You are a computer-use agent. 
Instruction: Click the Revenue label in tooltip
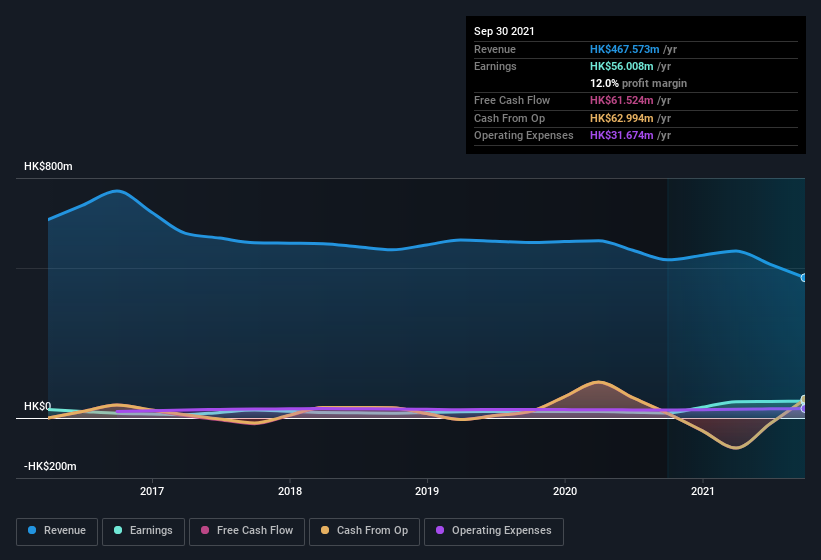[x=495, y=49]
